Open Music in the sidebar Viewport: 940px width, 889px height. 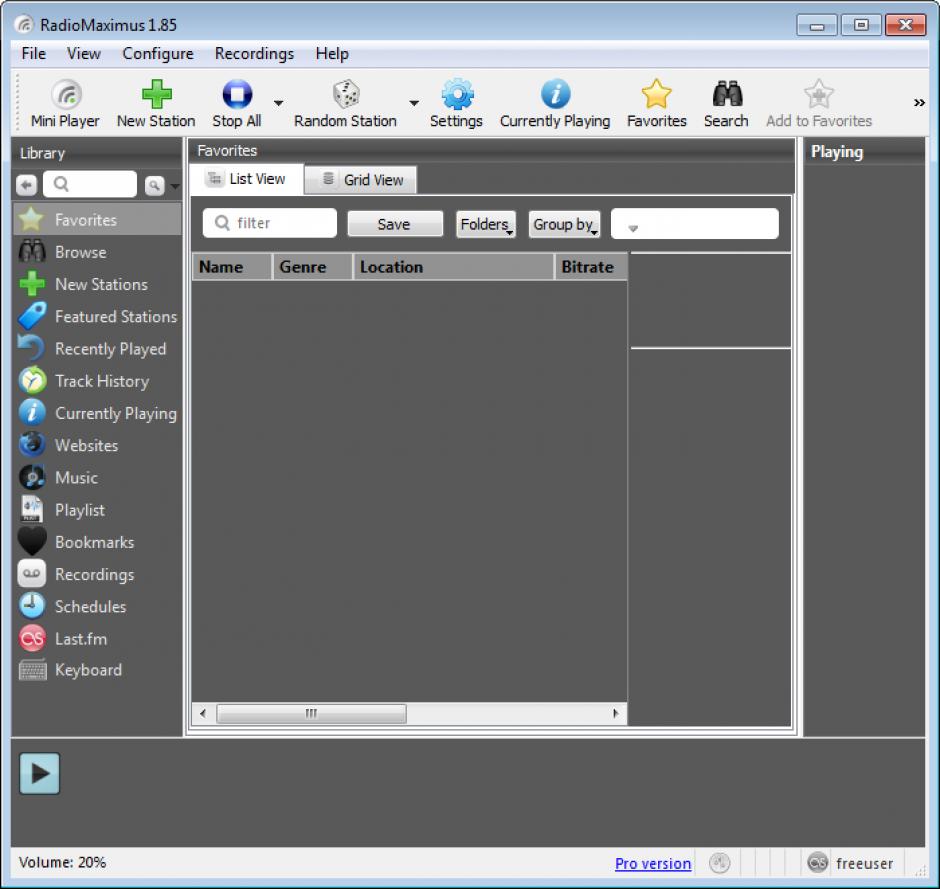(97, 478)
